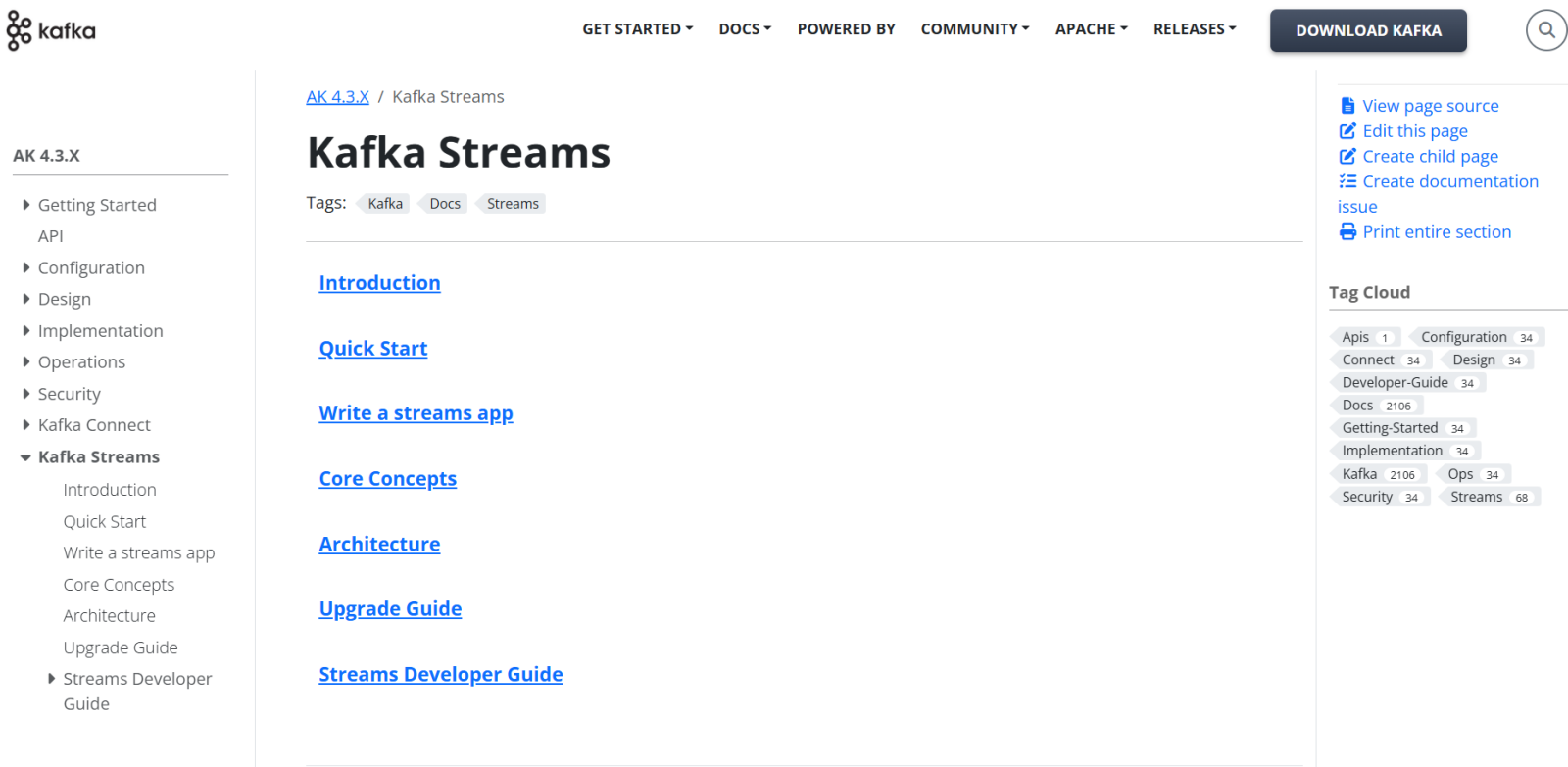Open the GET STARTED dropdown menu

pos(637,29)
